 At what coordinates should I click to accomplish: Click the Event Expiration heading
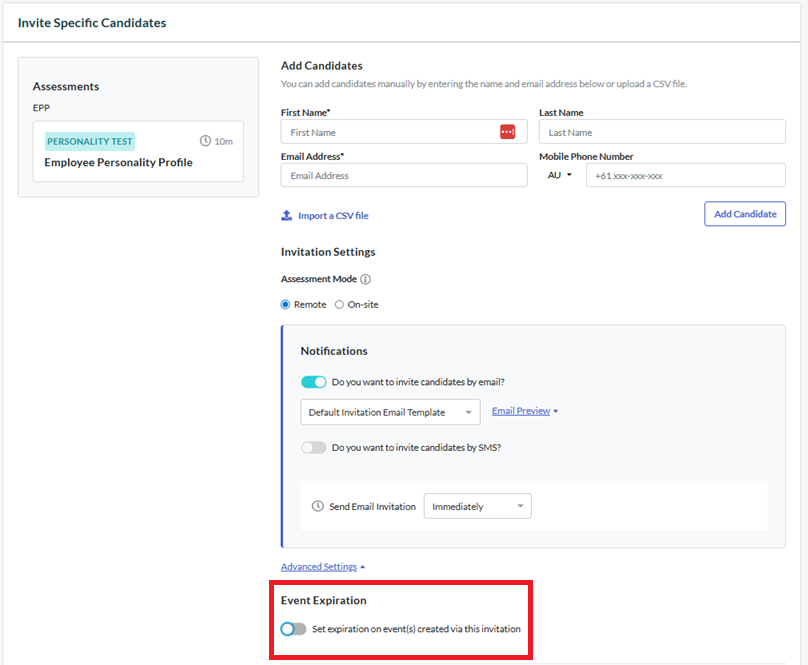[x=324, y=600]
